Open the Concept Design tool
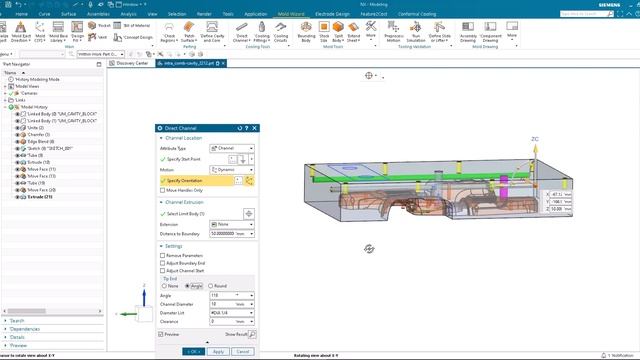Image resolution: width=640 pixels, height=360 pixels. point(133,37)
